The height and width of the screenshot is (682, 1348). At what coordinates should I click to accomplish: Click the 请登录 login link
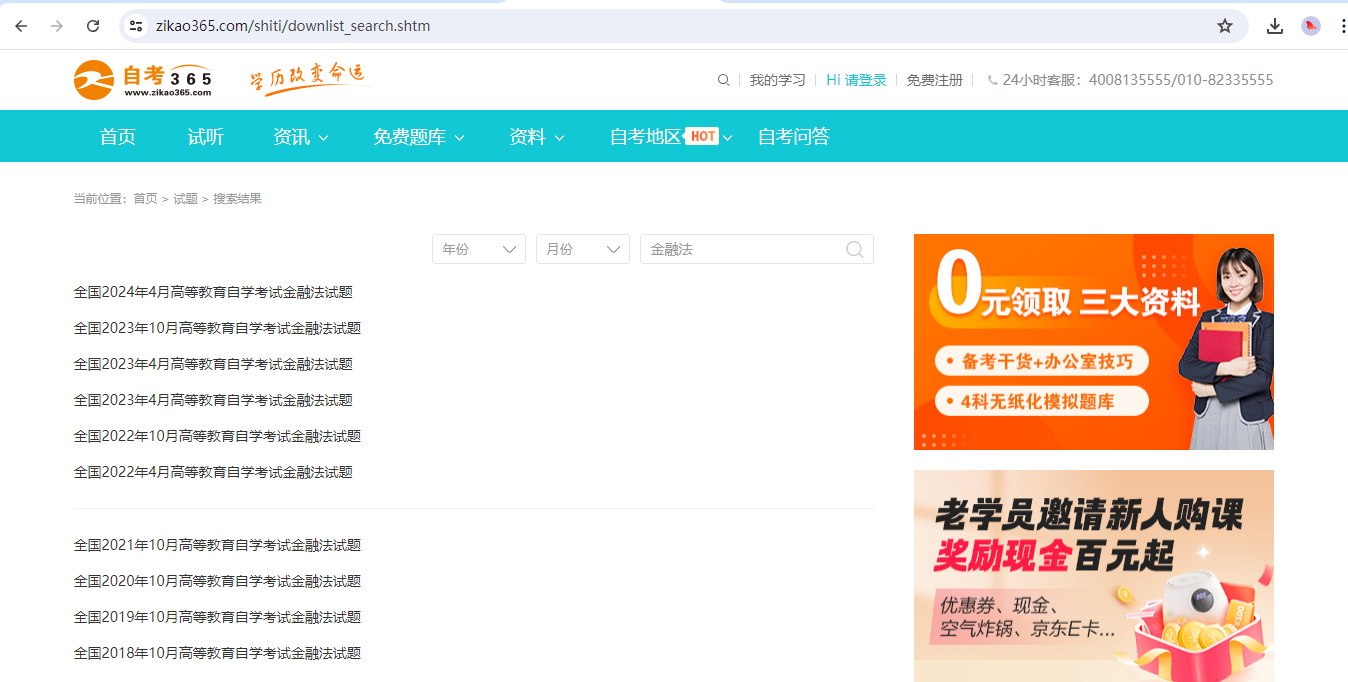point(865,80)
